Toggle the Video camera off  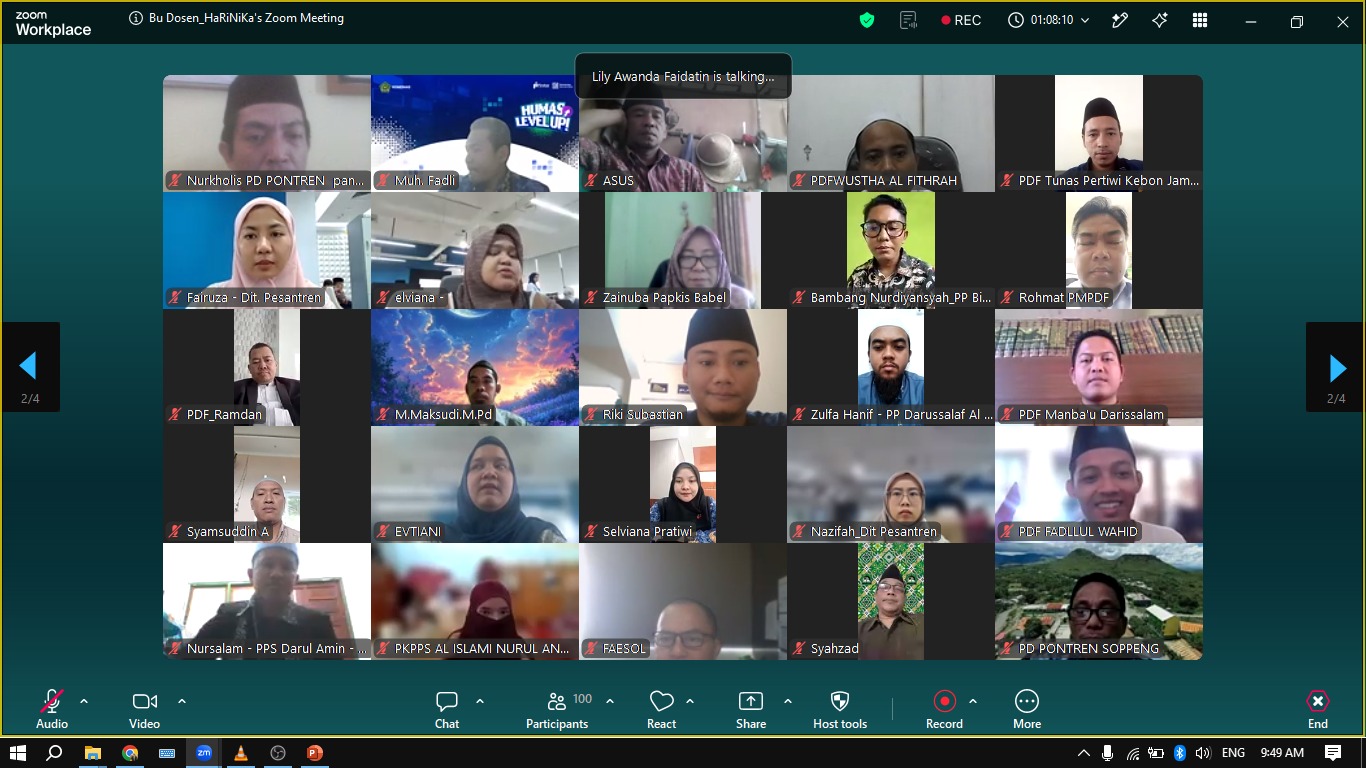tap(144, 709)
